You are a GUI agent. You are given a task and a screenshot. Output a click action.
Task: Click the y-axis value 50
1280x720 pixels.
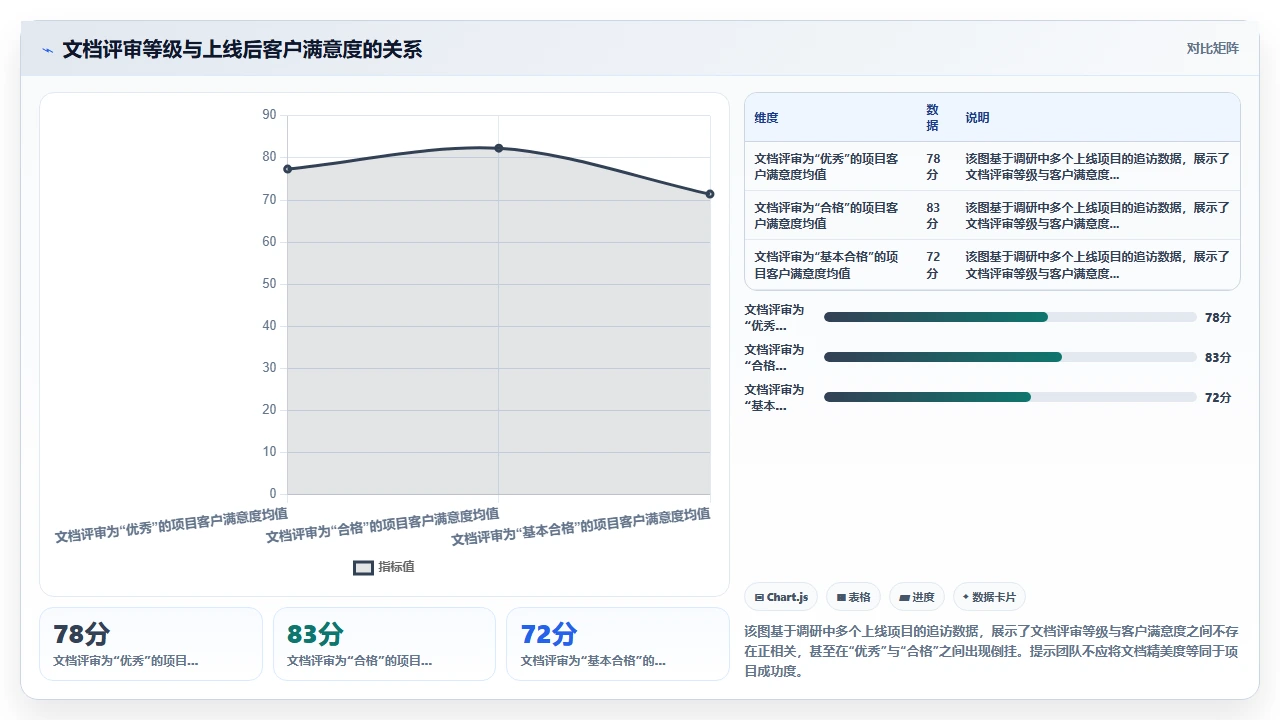269,283
